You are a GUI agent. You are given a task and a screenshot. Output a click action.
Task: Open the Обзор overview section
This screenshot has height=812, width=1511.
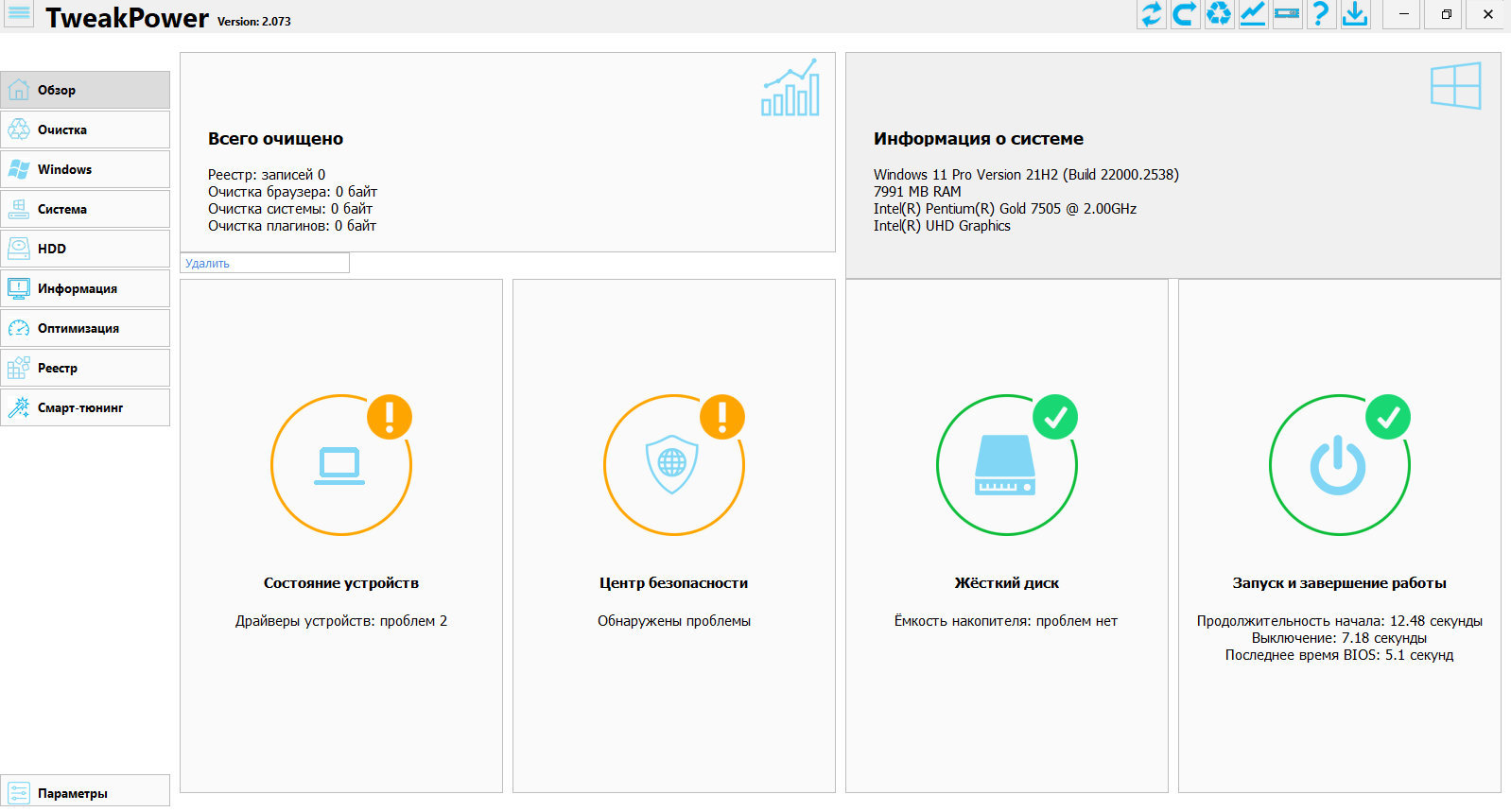[85, 90]
